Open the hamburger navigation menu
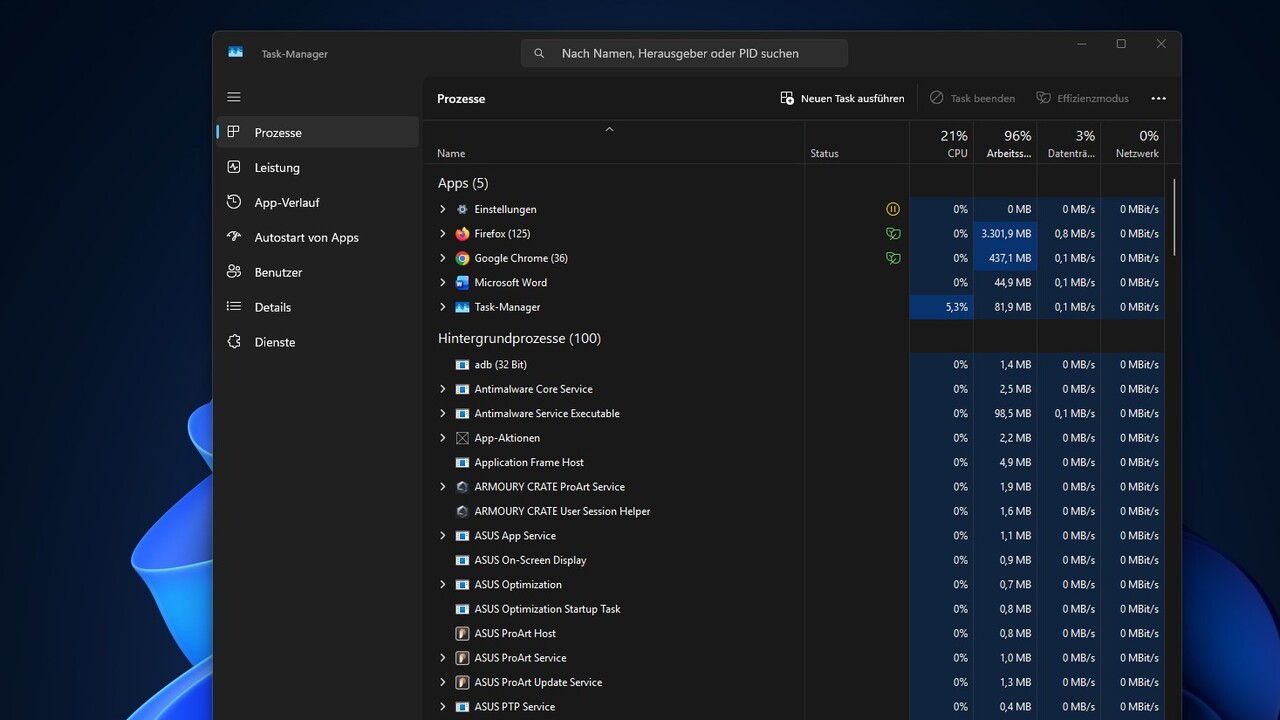The height and width of the screenshot is (720, 1280). tap(234, 97)
